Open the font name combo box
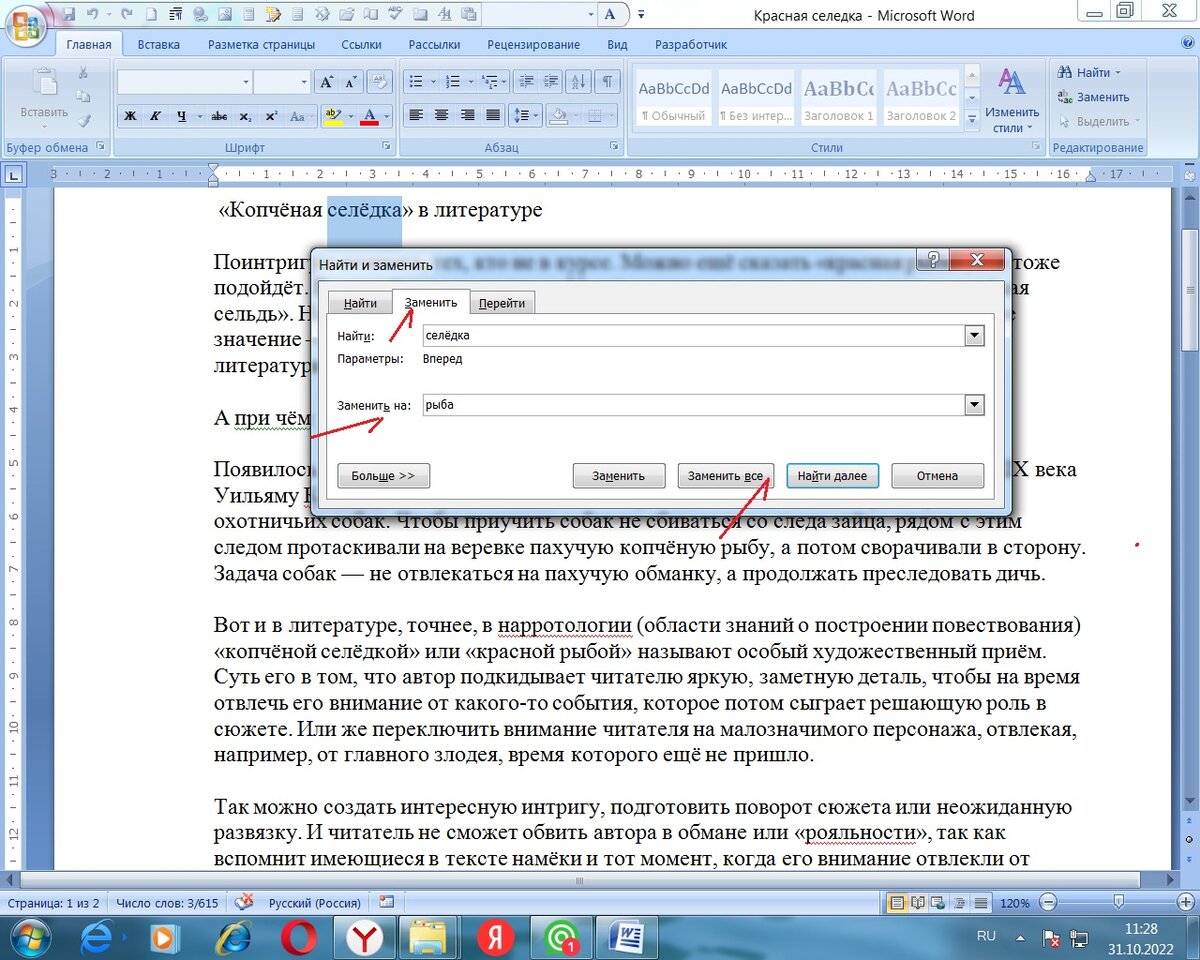Screen dimensions: 1200x960 pyautogui.click(x=184, y=82)
